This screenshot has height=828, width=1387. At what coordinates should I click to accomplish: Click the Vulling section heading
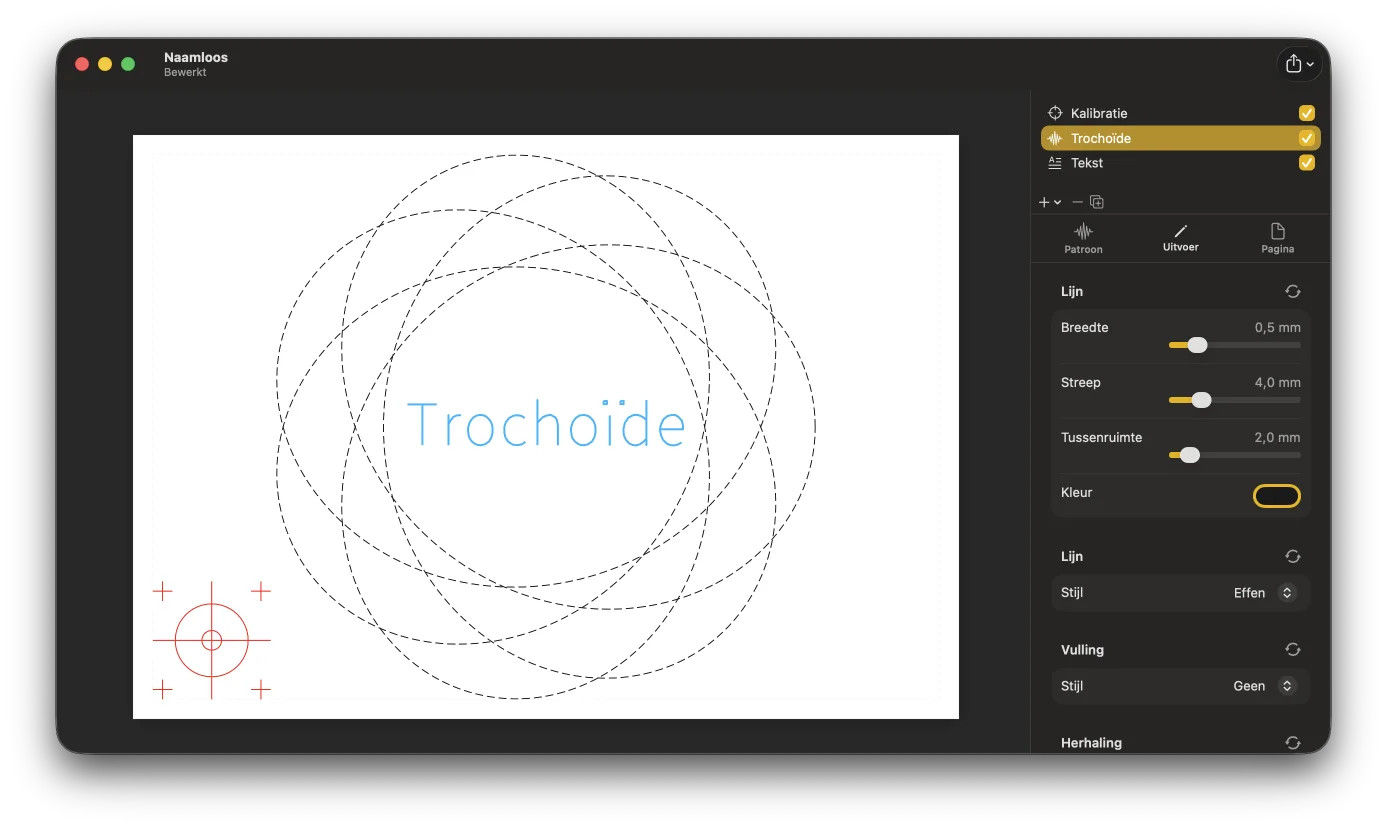pyautogui.click(x=1082, y=649)
